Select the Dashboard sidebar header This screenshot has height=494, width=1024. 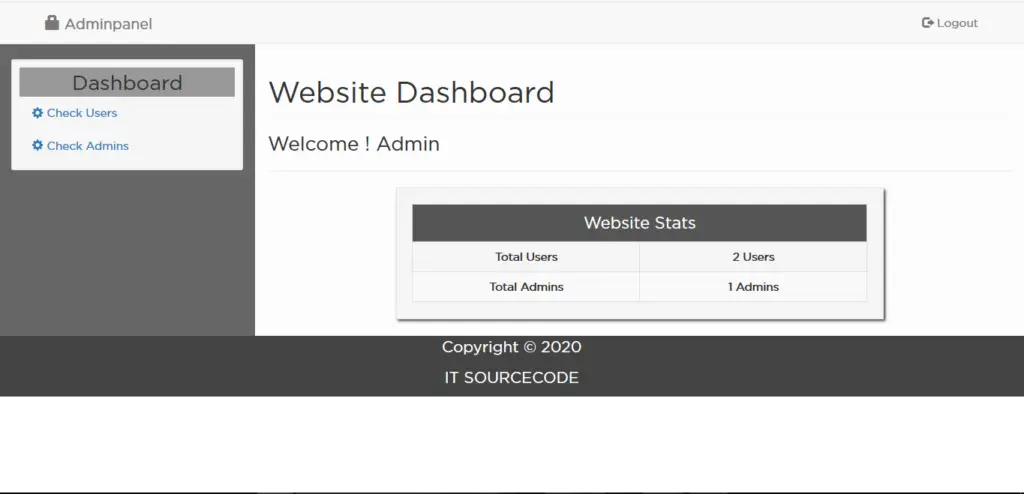tap(127, 83)
